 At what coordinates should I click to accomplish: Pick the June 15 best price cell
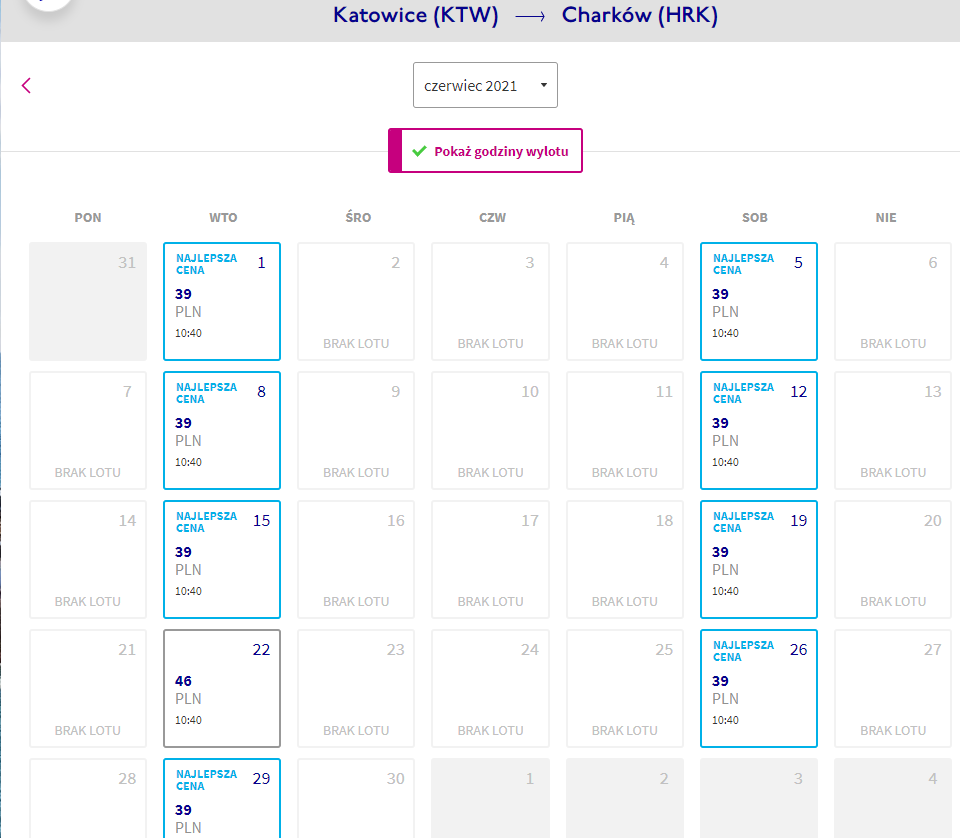pyautogui.click(x=222, y=559)
